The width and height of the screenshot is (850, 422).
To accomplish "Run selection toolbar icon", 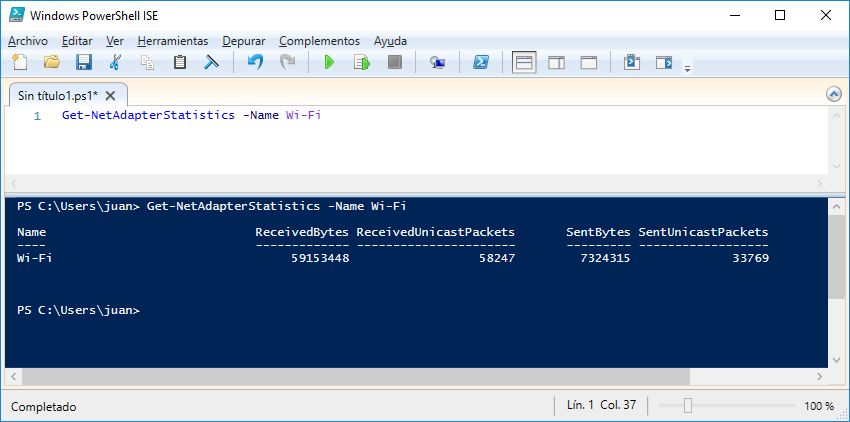I will tap(362, 62).
